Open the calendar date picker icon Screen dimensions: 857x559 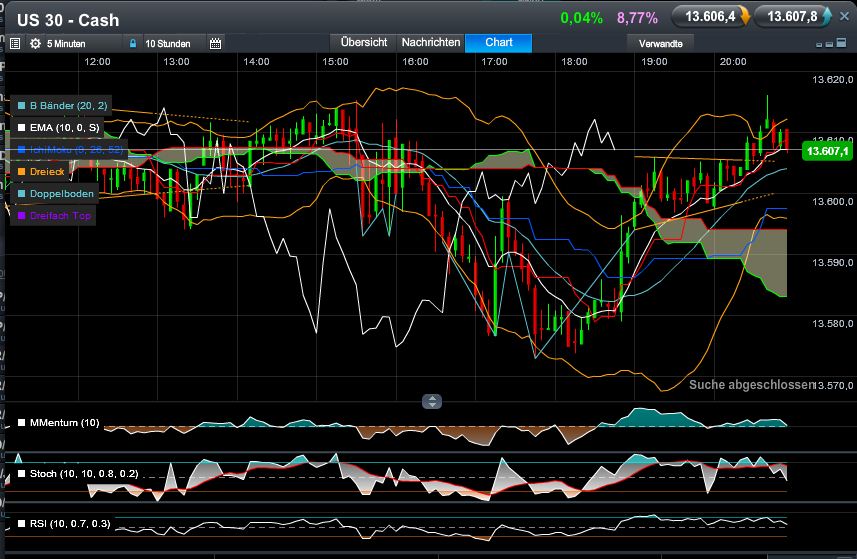click(x=215, y=44)
